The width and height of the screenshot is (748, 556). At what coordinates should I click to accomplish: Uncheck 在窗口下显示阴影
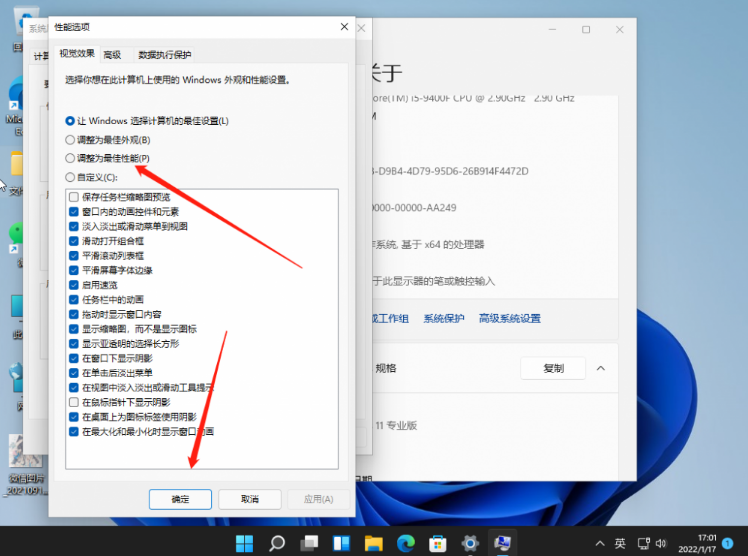click(x=74, y=358)
